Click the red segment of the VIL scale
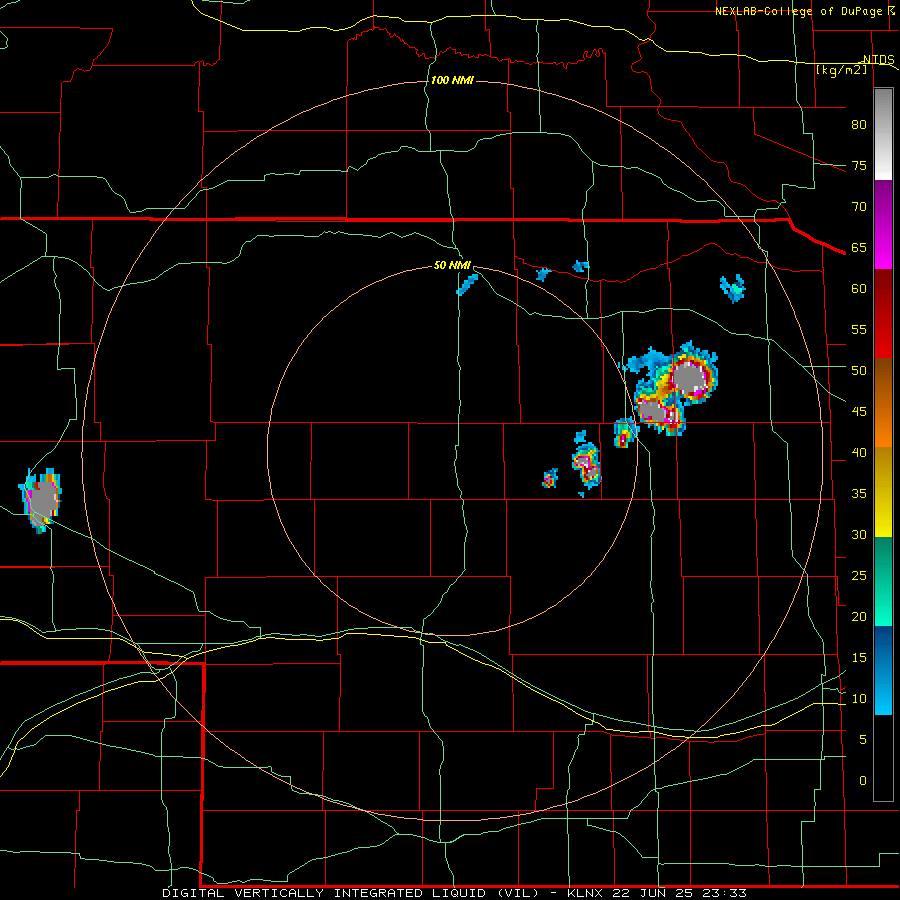 point(883,313)
